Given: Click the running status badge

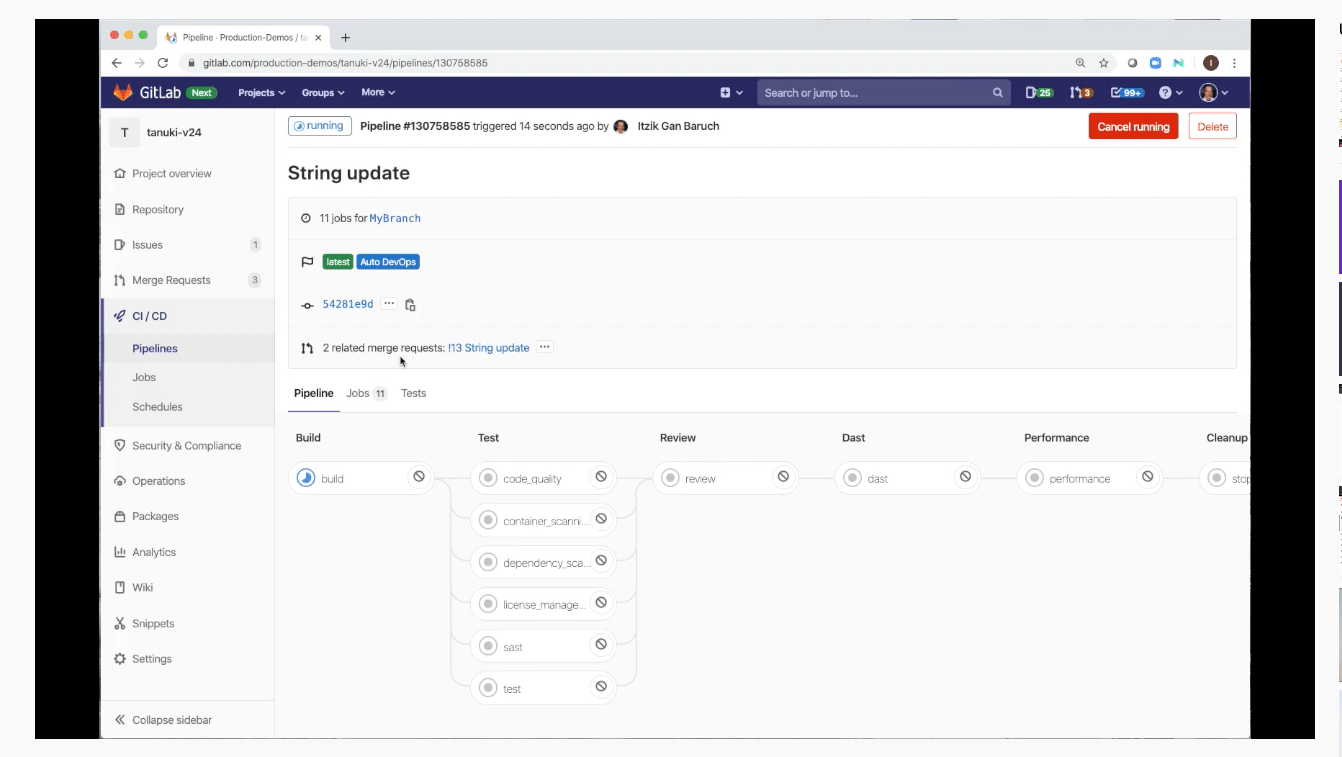Looking at the screenshot, I should point(319,126).
